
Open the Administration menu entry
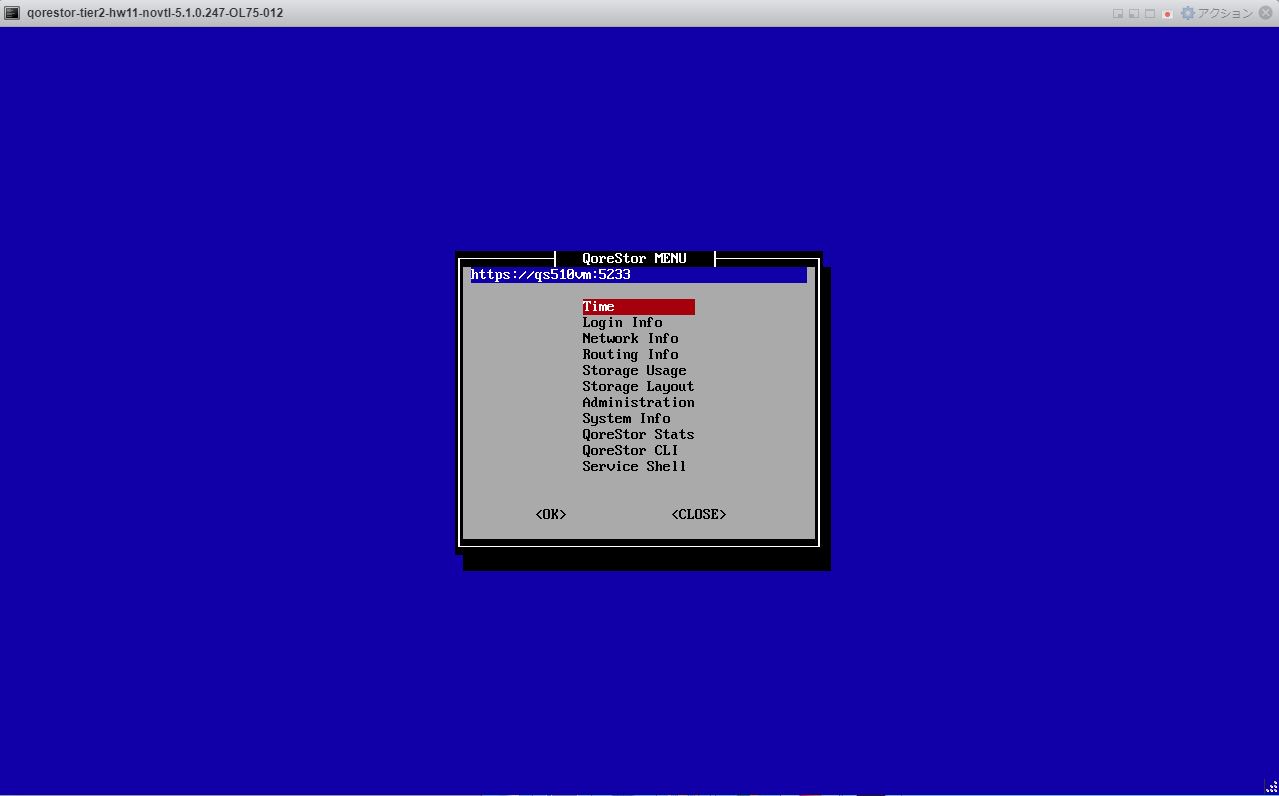tap(638, 403)
